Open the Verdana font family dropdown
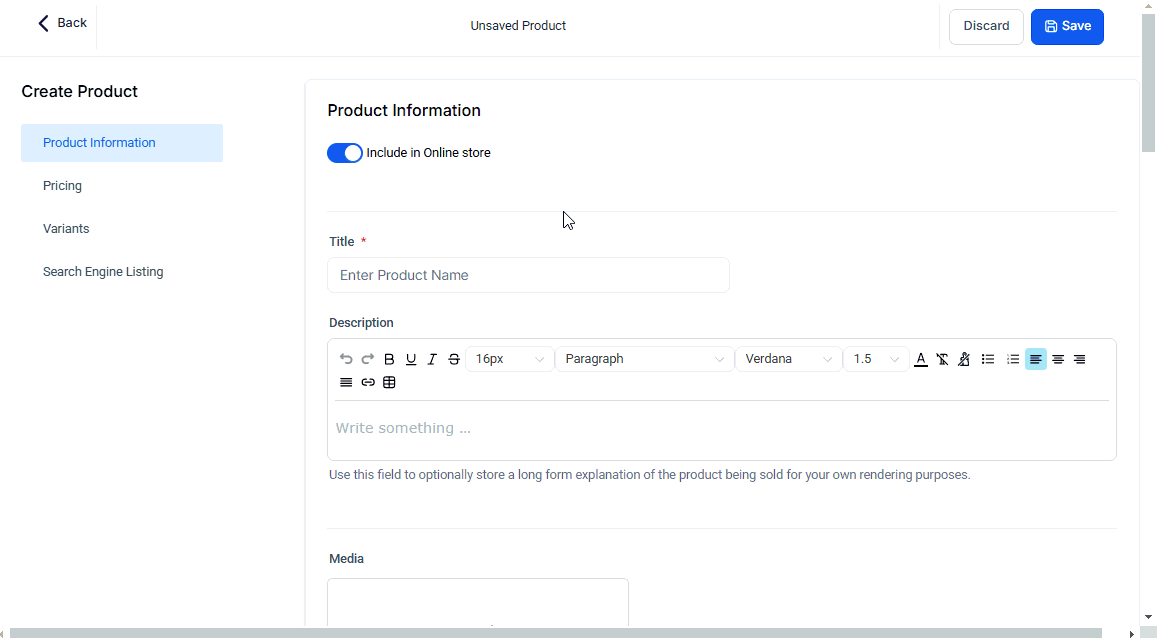This screenshot has width=1162, height=638. point(788,359)
